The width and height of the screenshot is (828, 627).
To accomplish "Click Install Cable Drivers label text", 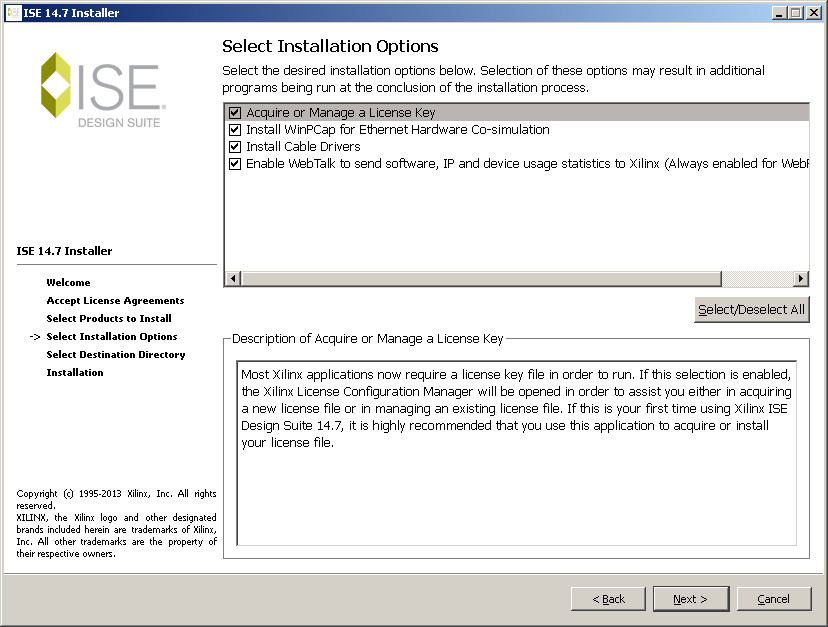I will click(x=303, y=146).
